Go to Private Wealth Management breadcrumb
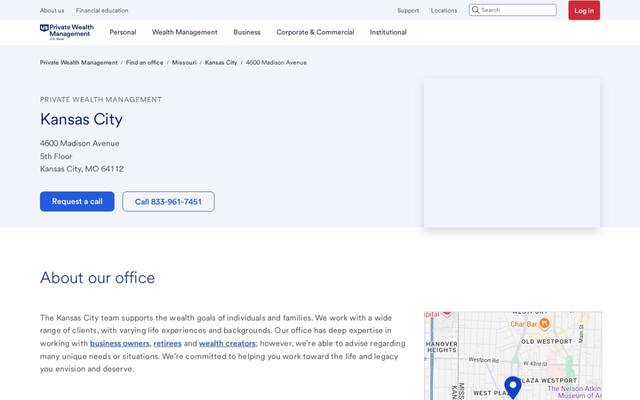Screen dimensions: 640x400 click(x=79, y=62)
